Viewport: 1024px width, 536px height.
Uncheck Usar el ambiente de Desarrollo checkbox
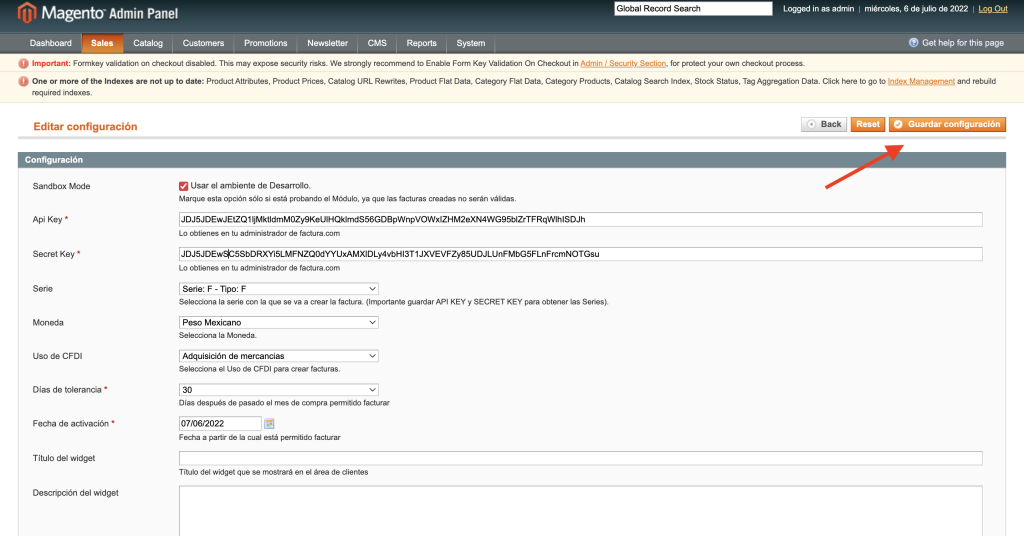pos(184,186)
